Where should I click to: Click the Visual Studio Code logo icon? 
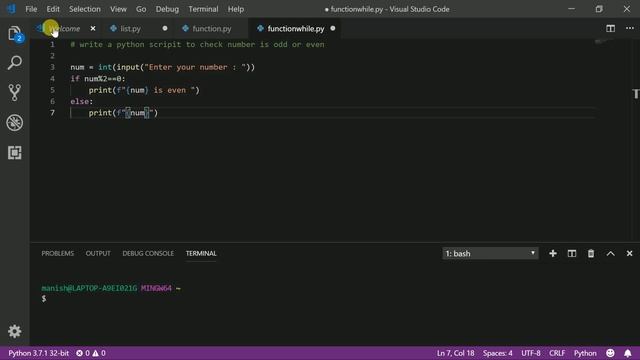11,9
